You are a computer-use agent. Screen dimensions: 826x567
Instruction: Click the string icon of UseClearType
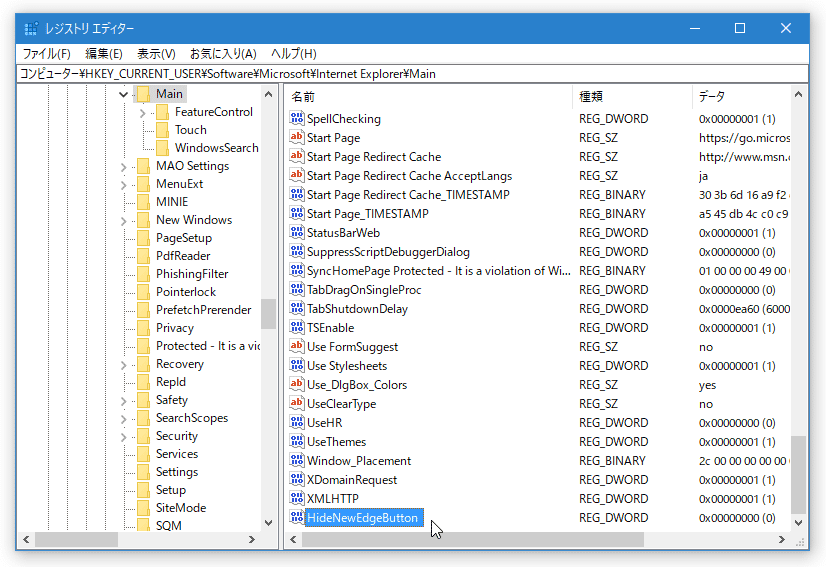(x=297, y=403)
